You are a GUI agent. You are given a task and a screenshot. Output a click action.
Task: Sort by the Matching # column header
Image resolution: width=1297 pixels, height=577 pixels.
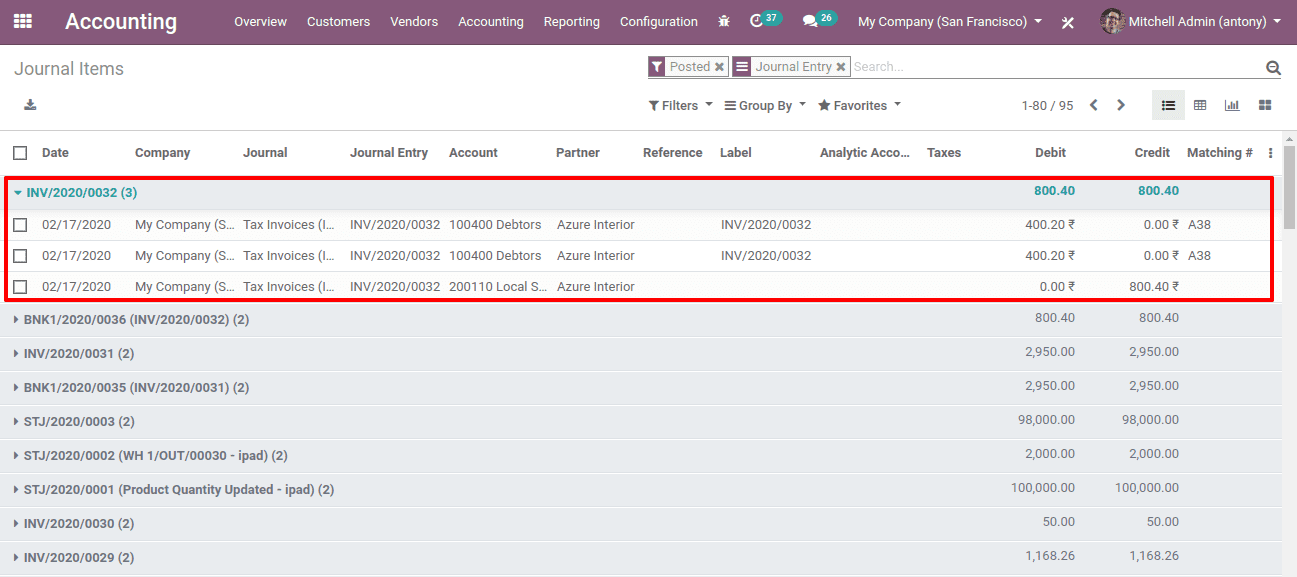(x=1220, y=153)
